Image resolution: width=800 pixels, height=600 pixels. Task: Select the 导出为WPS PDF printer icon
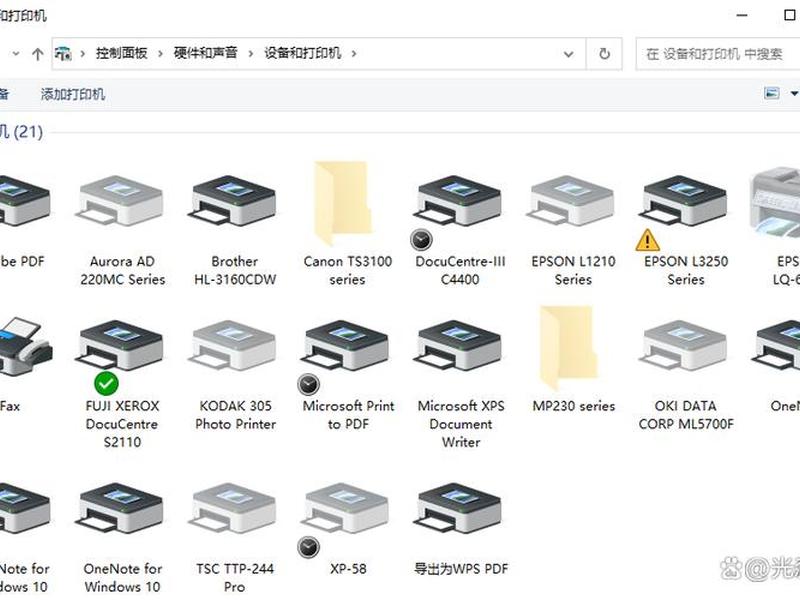[459, 508]
